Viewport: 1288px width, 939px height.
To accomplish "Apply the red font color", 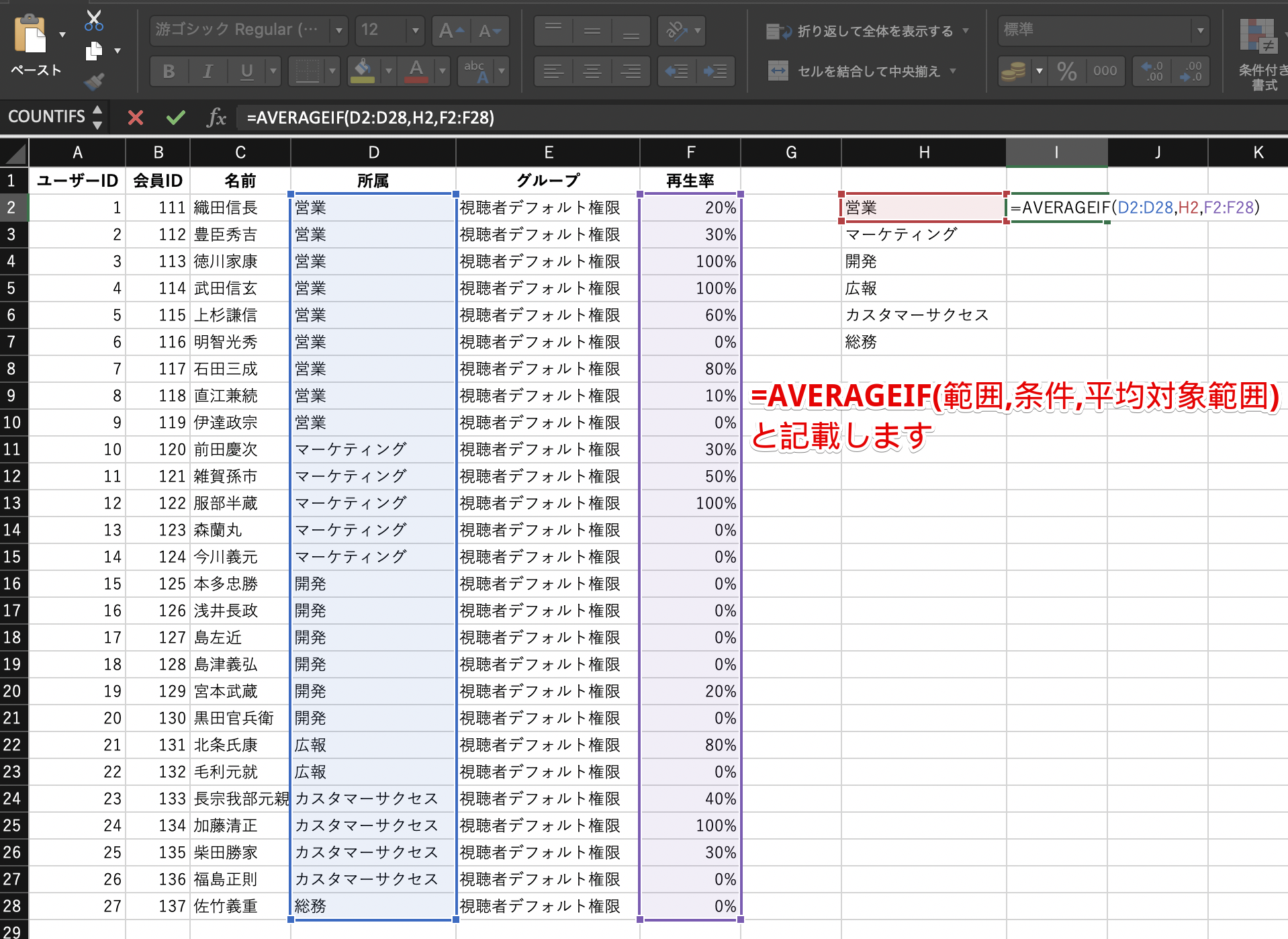I will point(416,71).
